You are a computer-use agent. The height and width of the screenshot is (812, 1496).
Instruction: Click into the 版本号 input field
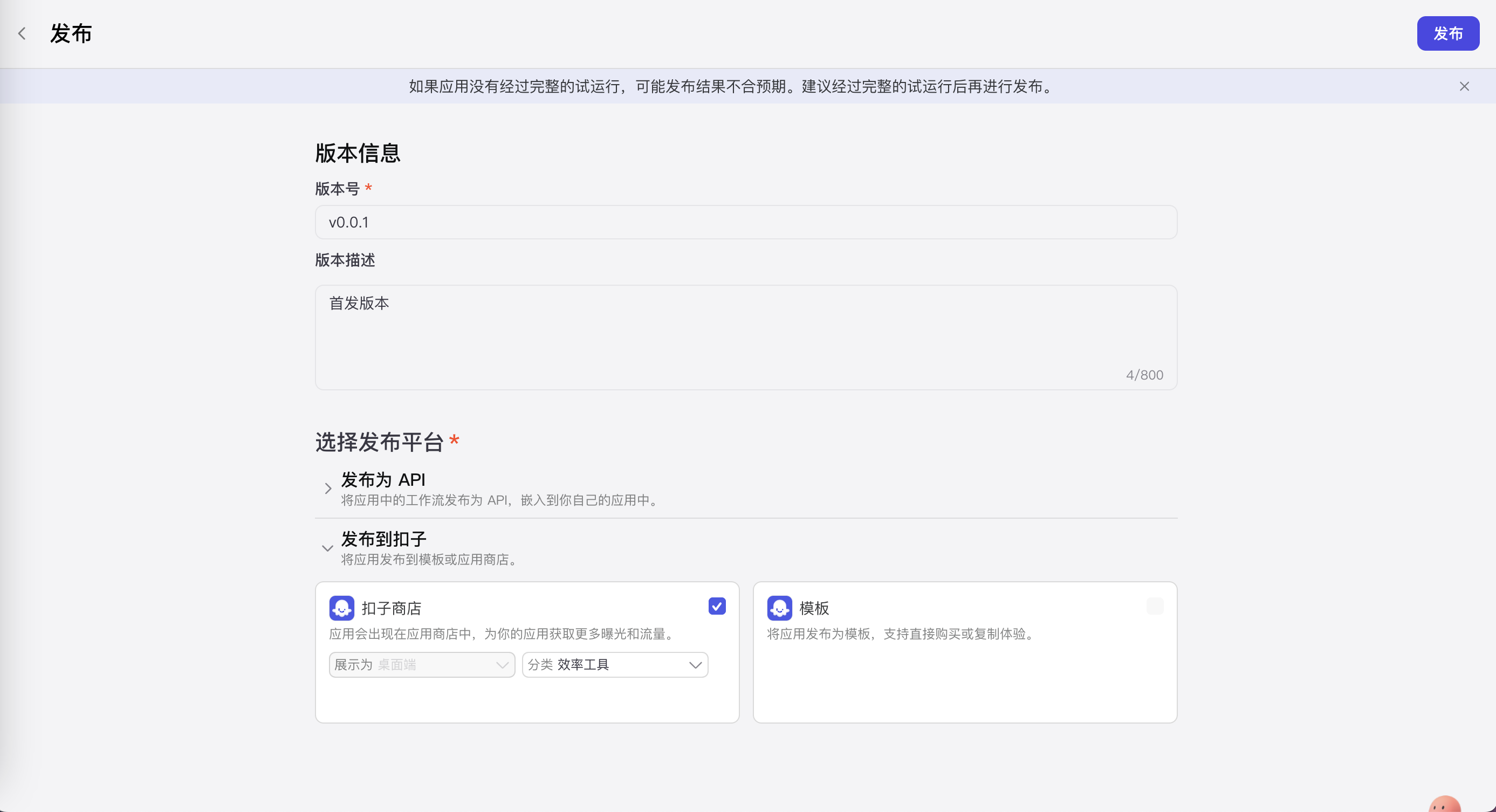(746, 222)
